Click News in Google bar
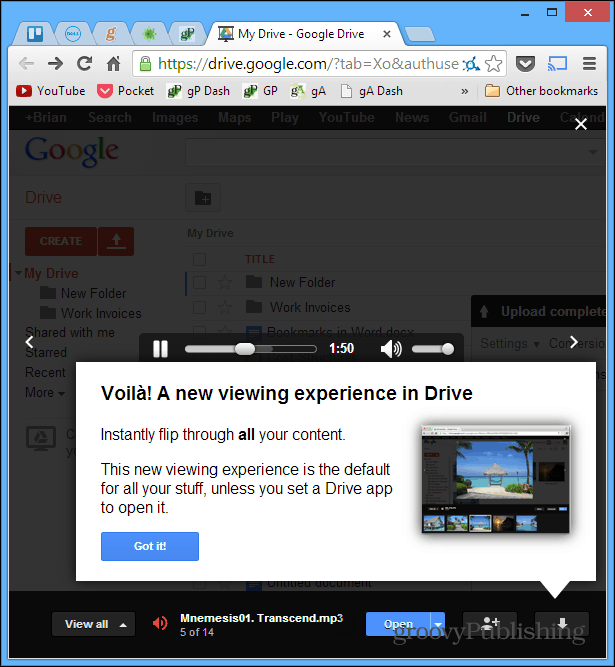Screen dimensions: 615x667 [x=412, y=117]
